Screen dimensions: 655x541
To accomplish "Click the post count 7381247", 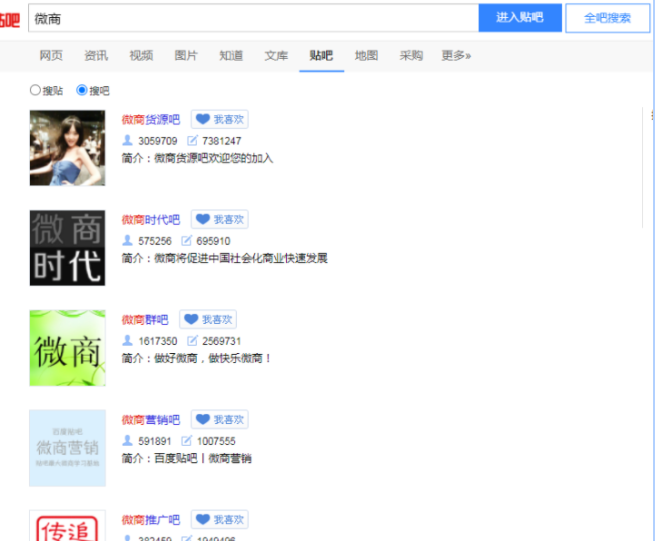I will 222,141.
